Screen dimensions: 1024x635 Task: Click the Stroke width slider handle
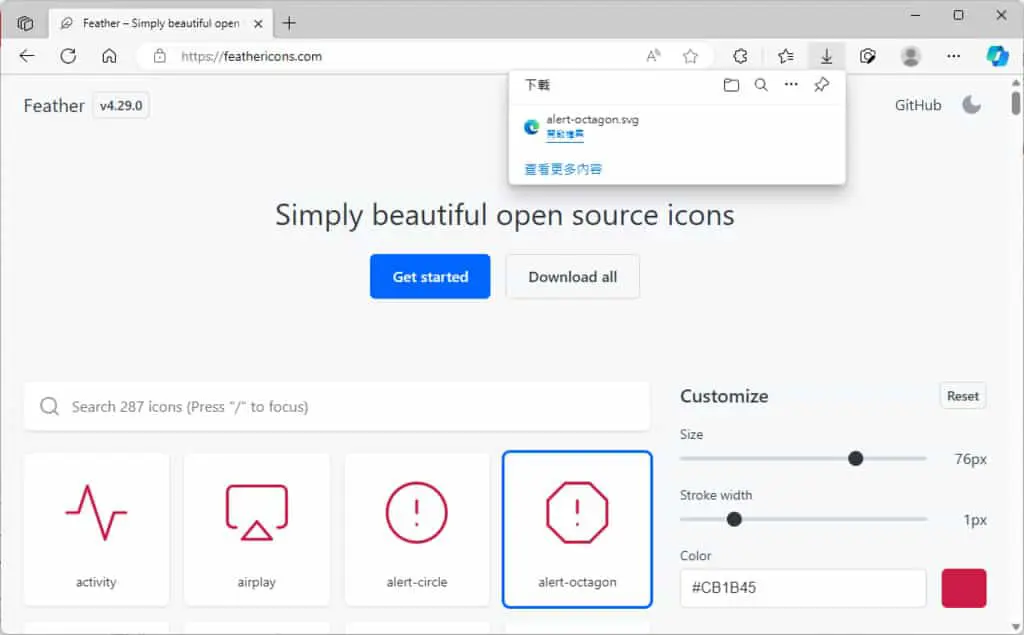point(734,519)
